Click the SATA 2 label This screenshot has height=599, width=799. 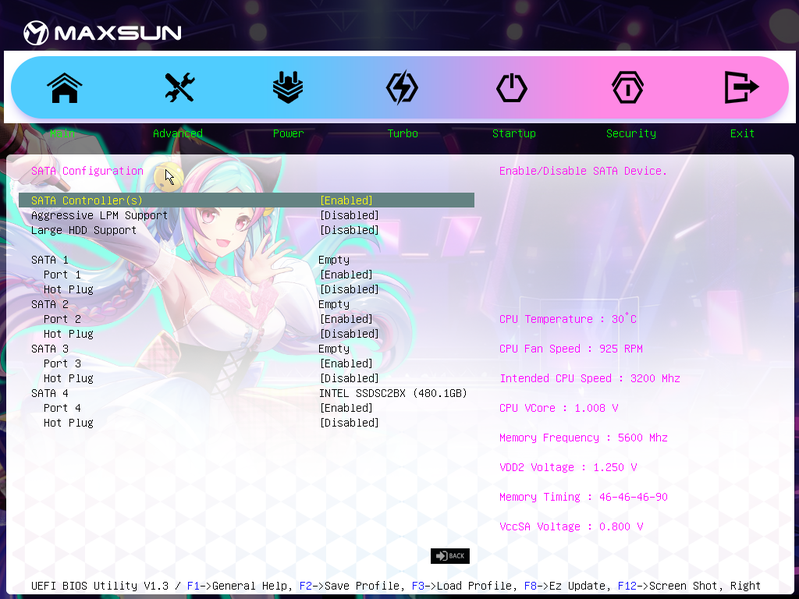pyautogui.click(x=49, y=304)
